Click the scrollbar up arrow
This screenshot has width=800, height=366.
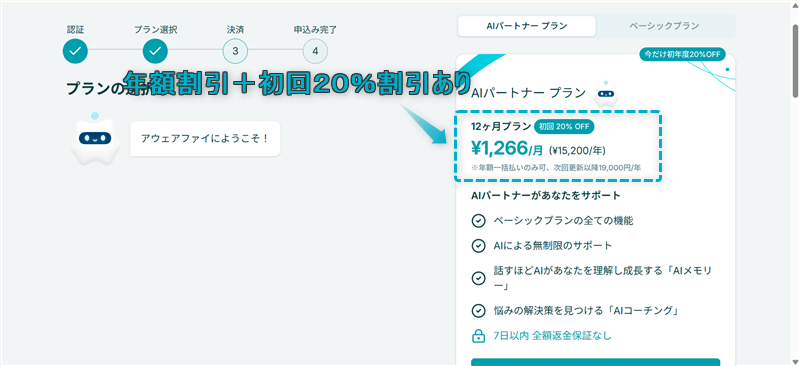795,5
